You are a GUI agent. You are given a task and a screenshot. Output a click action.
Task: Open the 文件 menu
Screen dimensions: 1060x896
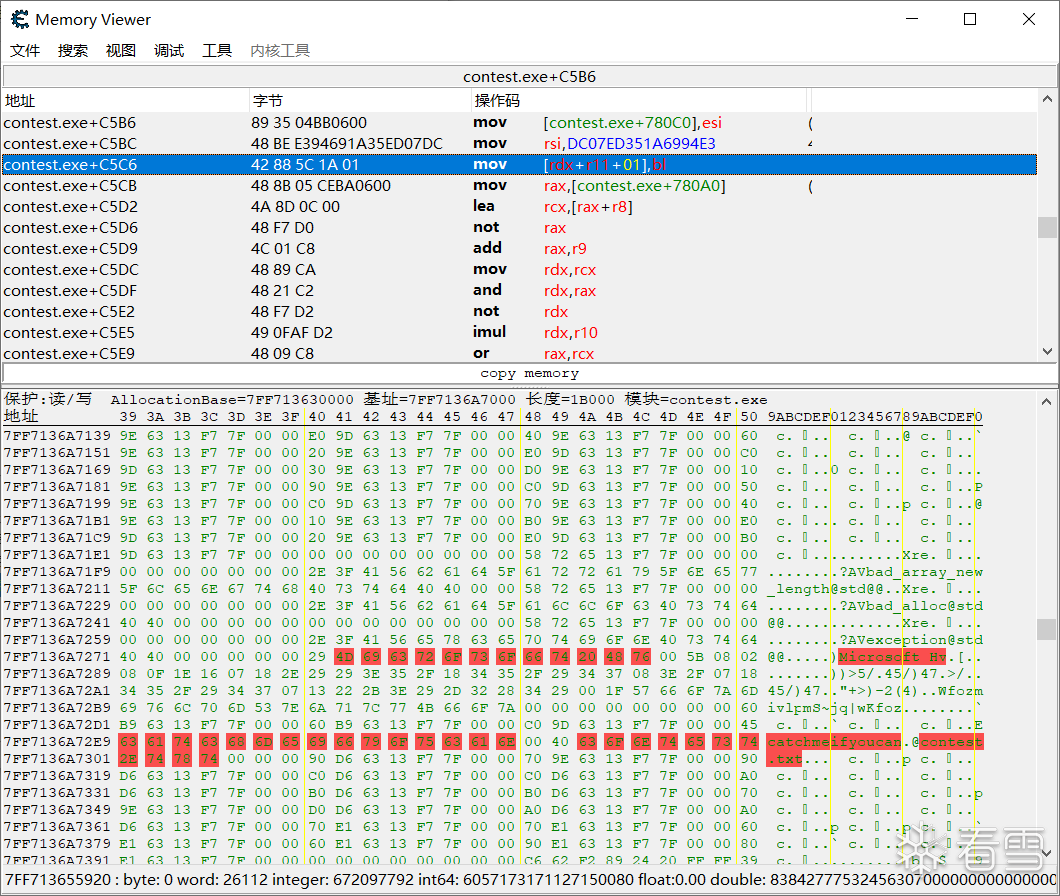[x=25, y=51]
